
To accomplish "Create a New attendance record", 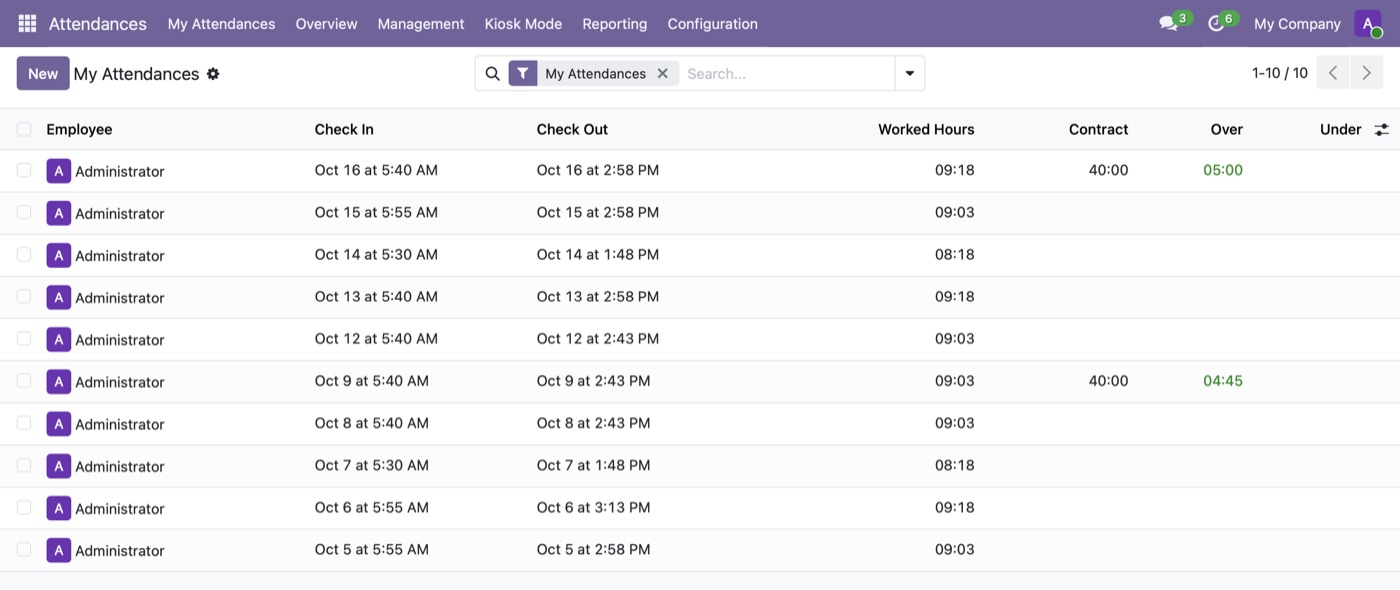I will pyautogui.click(x=43, y=73).
